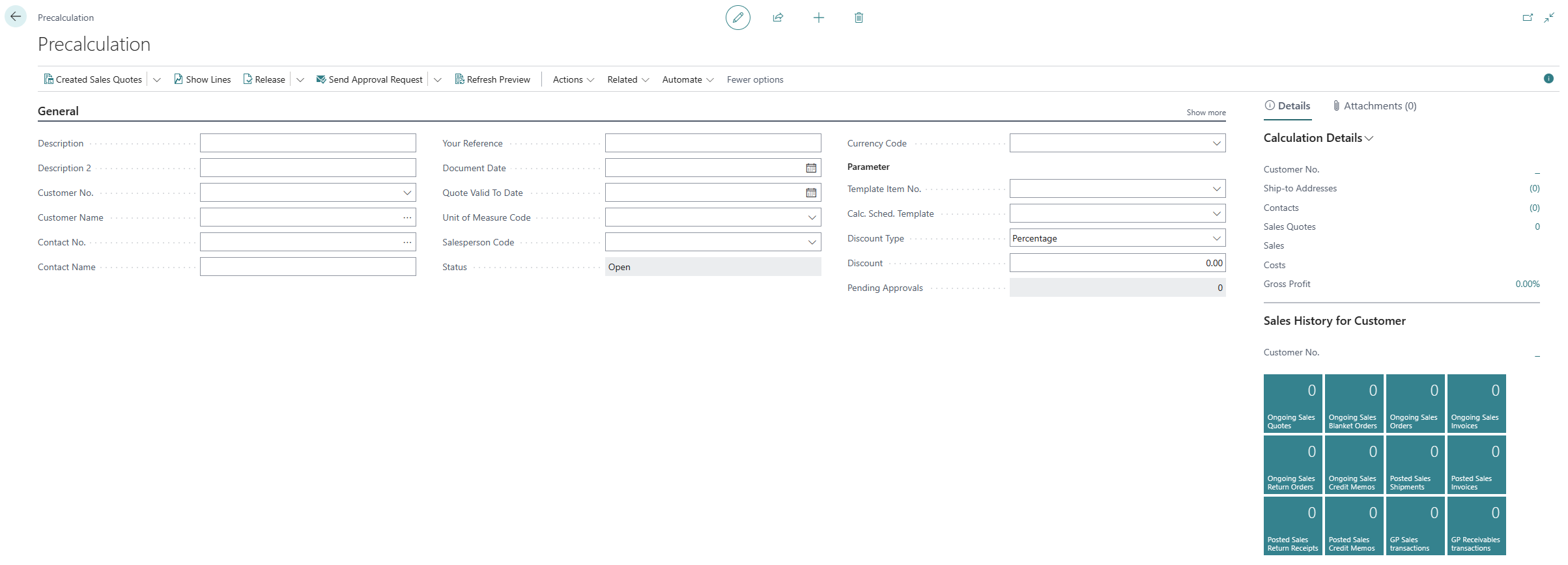Viewport: 1568px width, 565px height.
Task: Expand the Currency Code dropdown
Action: click(x=1216, y=143)
